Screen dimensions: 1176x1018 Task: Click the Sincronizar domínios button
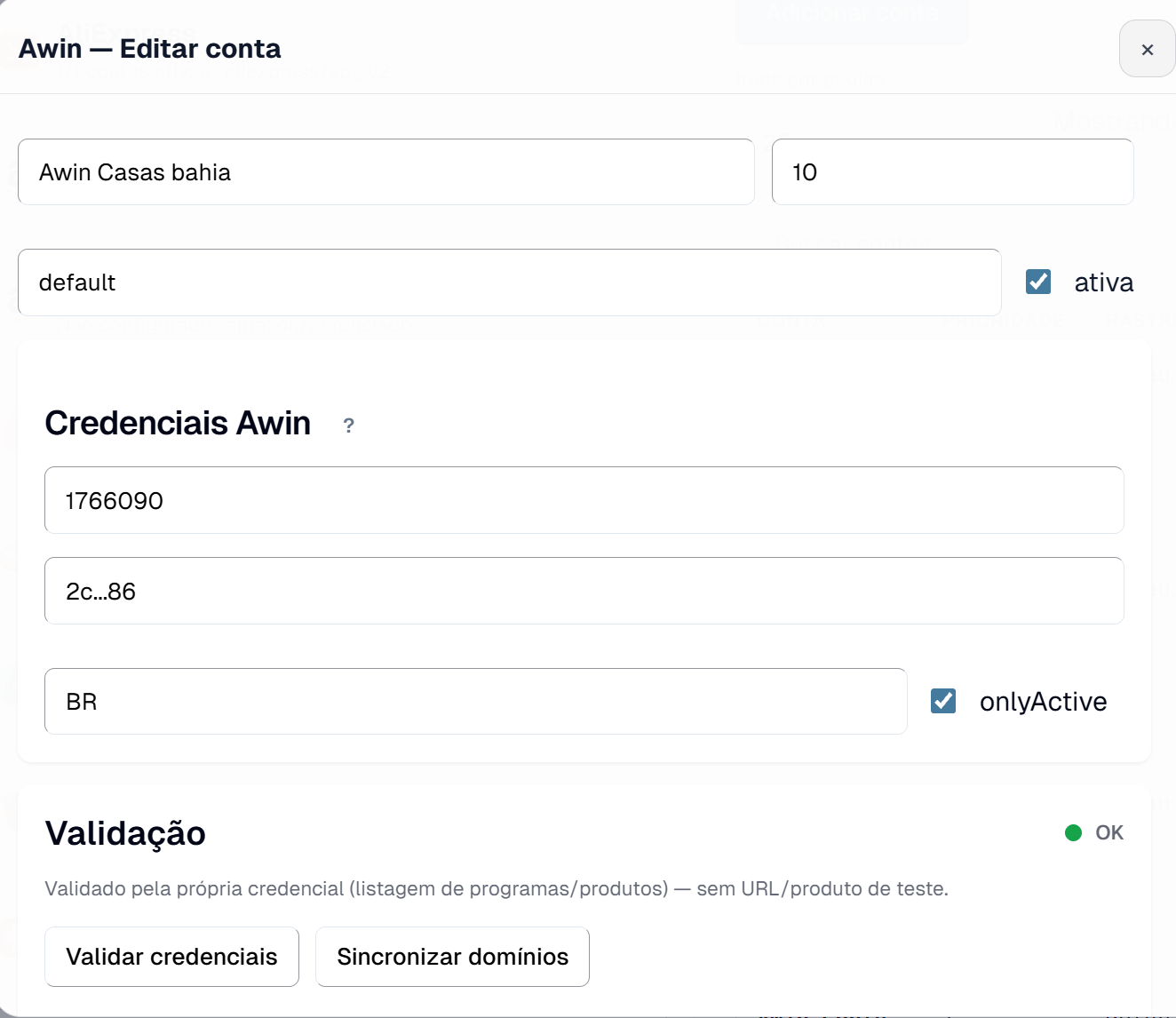point(452,957)
